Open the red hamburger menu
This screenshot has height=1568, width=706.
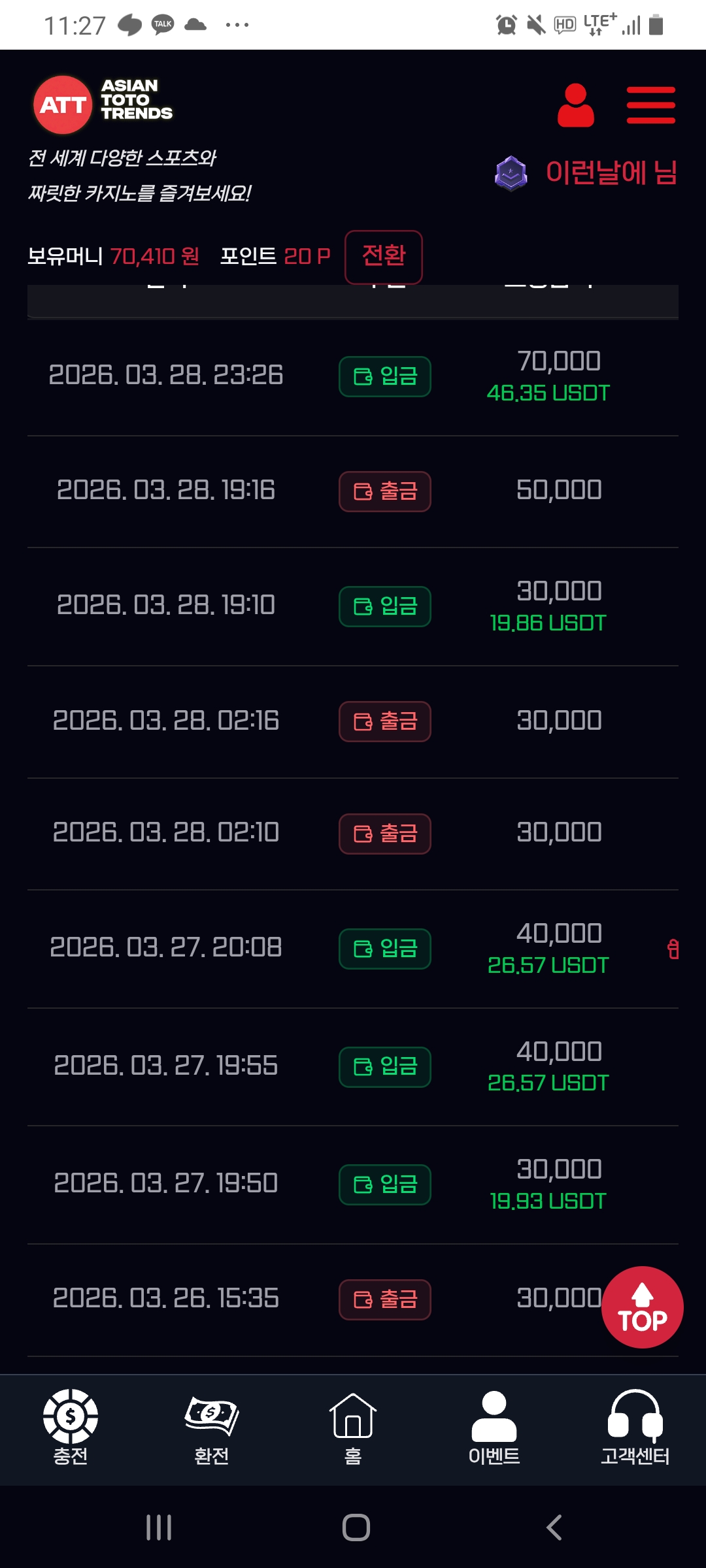tap(650, 105)
